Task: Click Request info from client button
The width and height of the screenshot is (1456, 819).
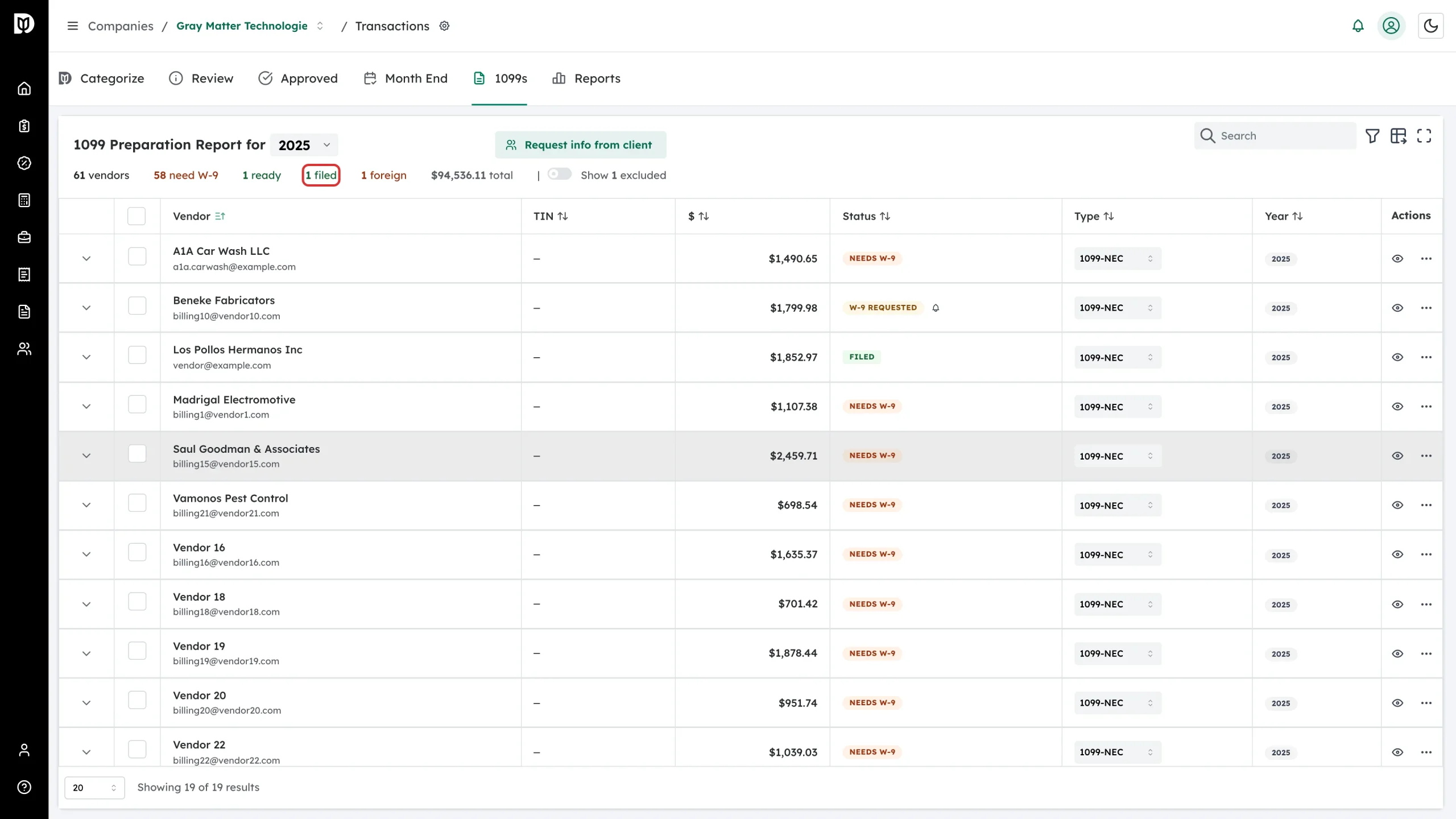Action: point(581,145)
